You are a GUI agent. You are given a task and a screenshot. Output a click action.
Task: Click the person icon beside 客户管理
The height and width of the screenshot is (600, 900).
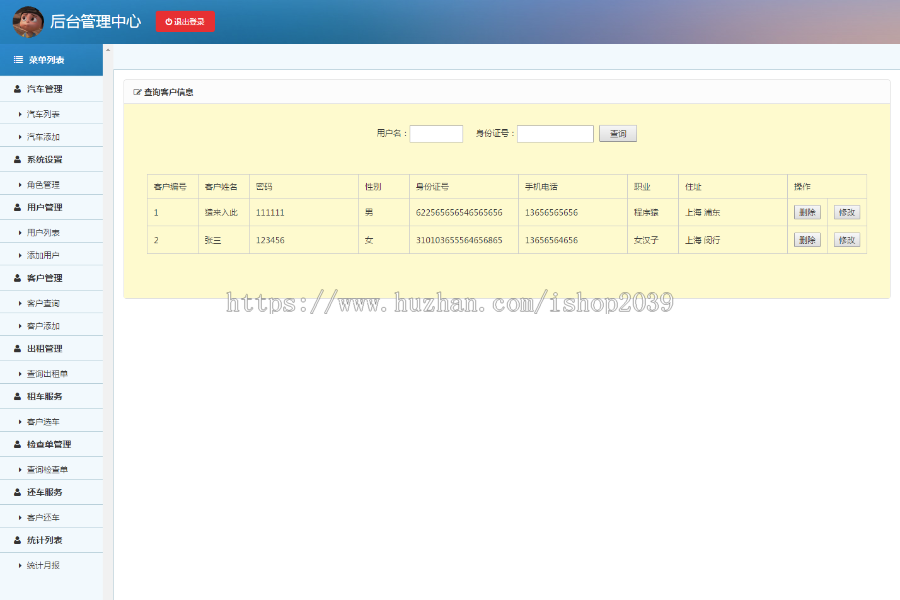click(x=17, y=278)
